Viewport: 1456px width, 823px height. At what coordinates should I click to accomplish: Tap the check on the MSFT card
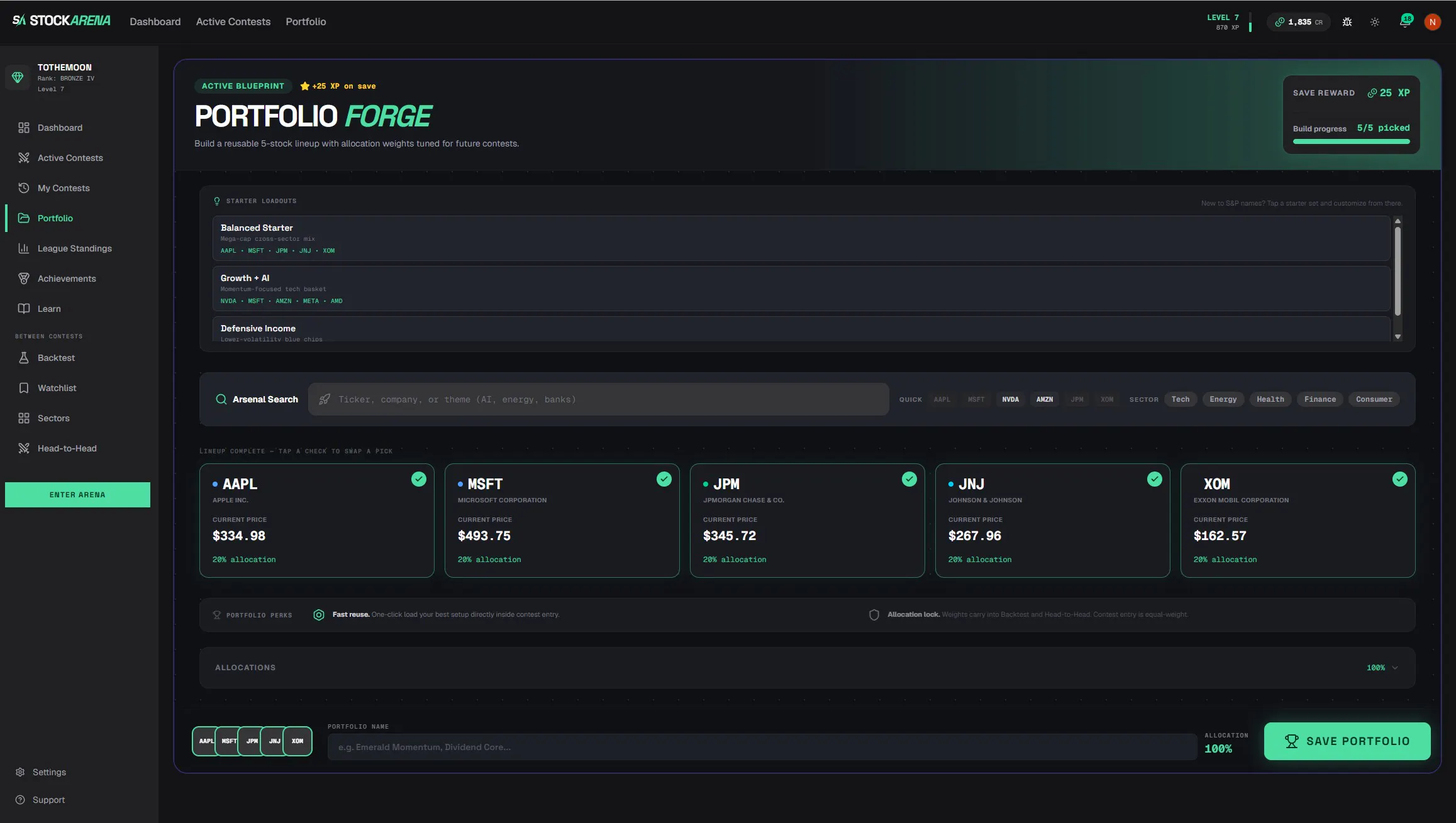(x=664, y=479)
